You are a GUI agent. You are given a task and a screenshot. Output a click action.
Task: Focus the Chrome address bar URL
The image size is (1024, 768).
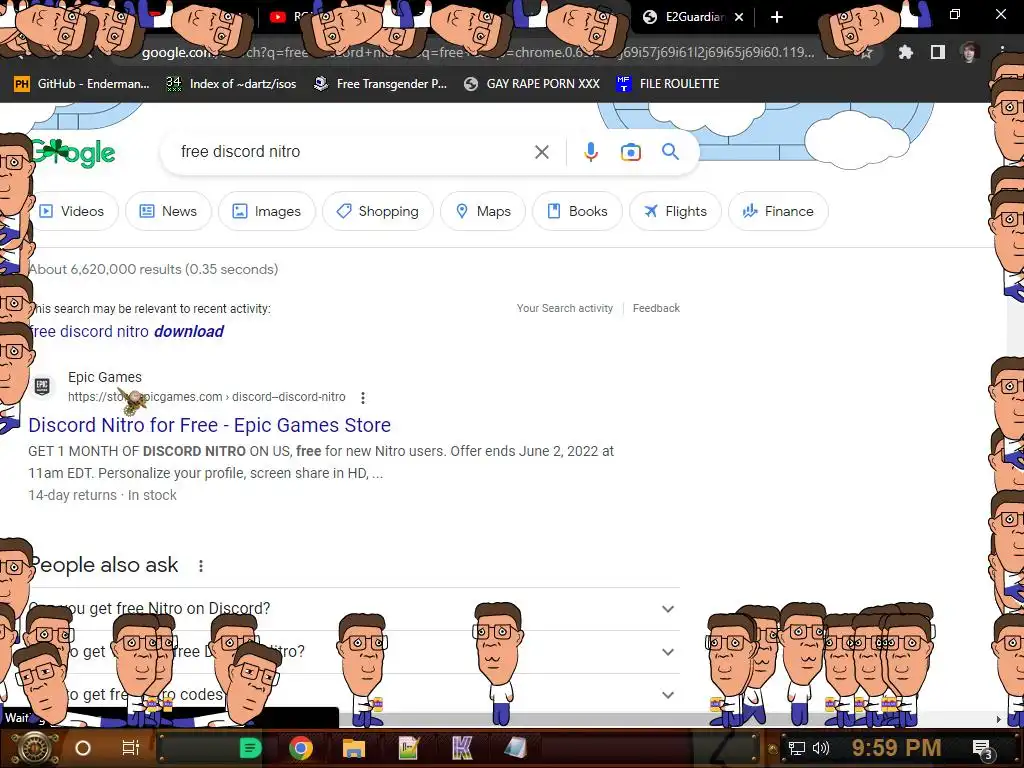[x=477, y=52]
